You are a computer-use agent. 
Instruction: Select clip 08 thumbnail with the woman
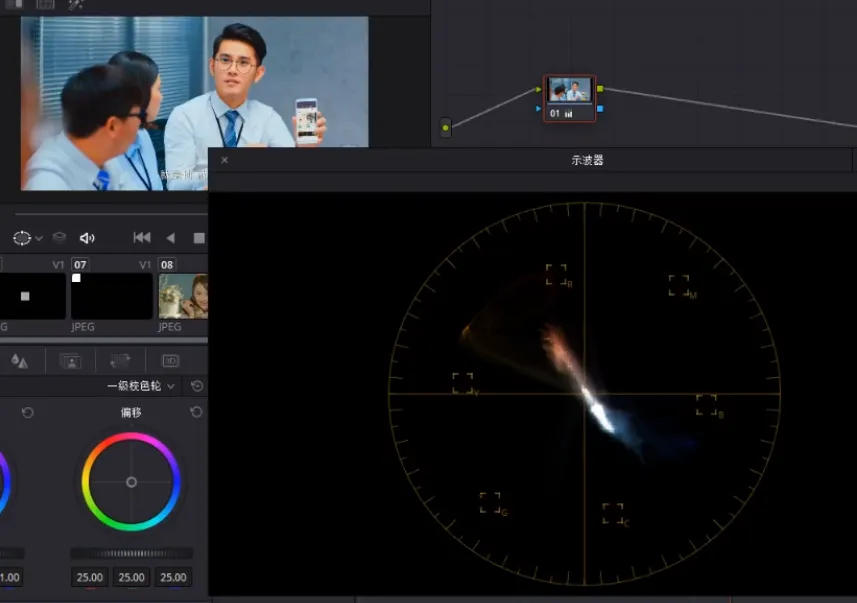coord(183,296)
